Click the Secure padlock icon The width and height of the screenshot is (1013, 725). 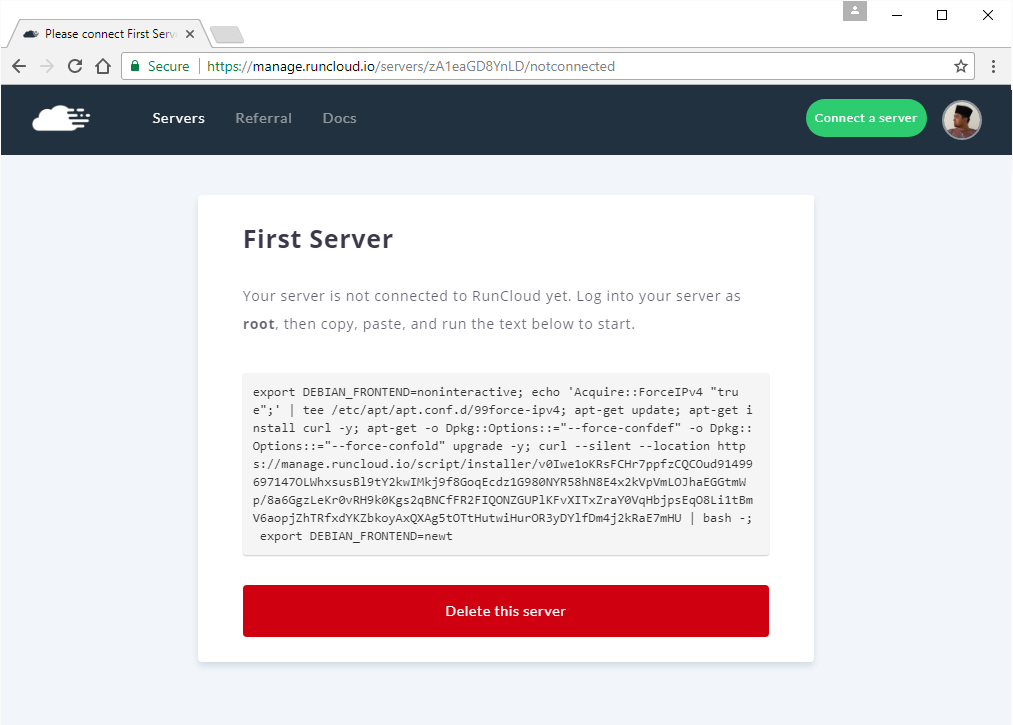pyautogui.click(x=134, y=66)
